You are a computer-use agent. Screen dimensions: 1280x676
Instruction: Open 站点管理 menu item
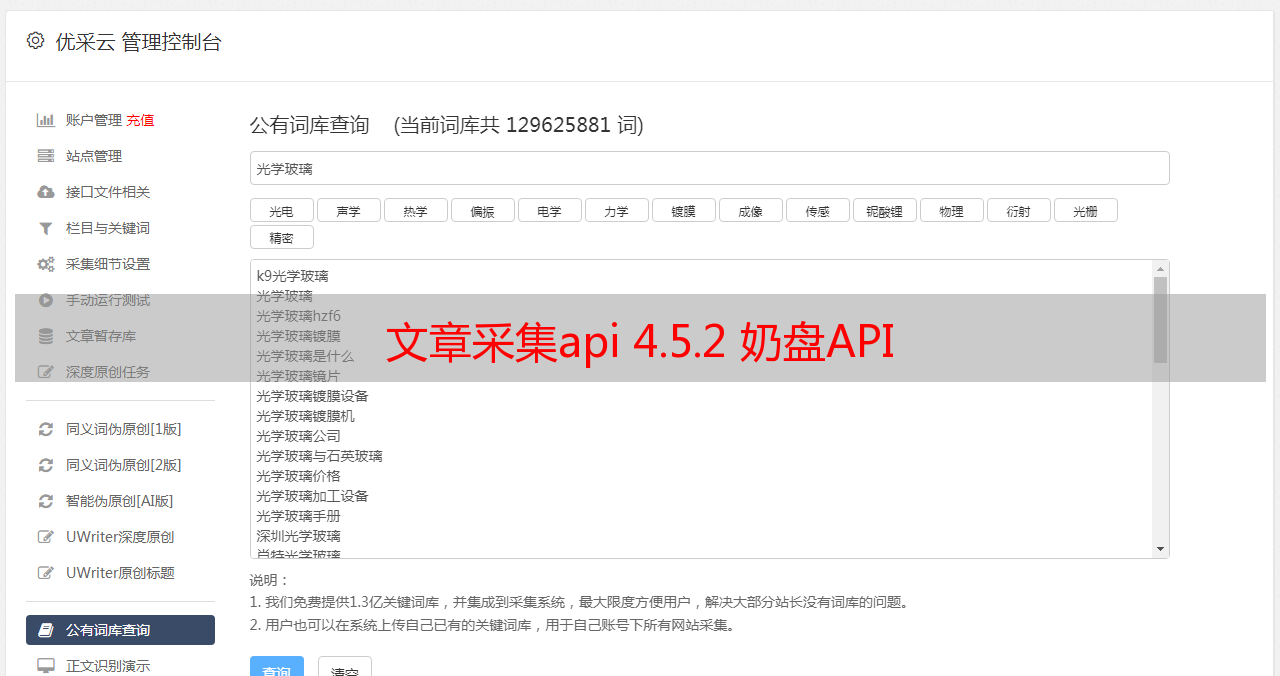click(x=94, y=156)
